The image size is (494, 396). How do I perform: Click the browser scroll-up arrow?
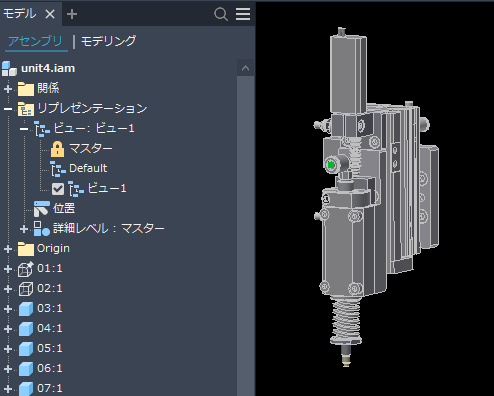(x=246, y=68)
